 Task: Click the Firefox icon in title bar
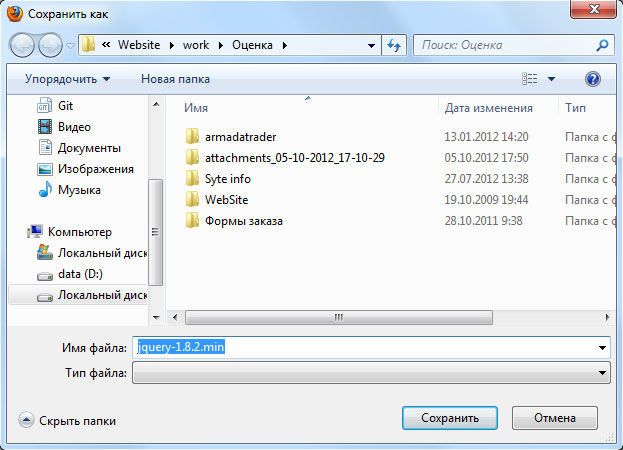tap(15, 14)
